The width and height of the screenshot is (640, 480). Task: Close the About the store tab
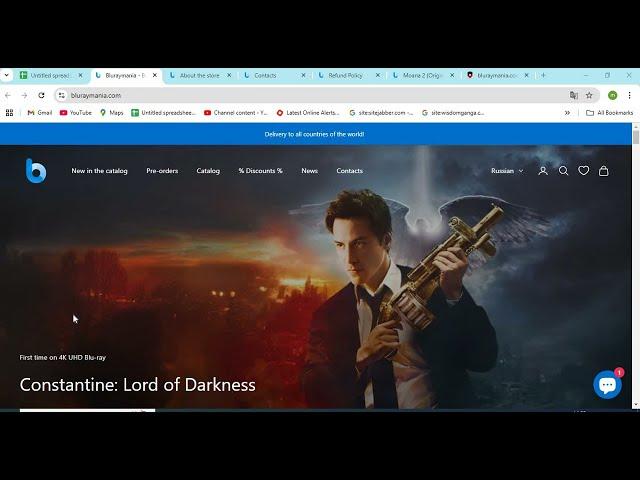(x=229, y=76)
